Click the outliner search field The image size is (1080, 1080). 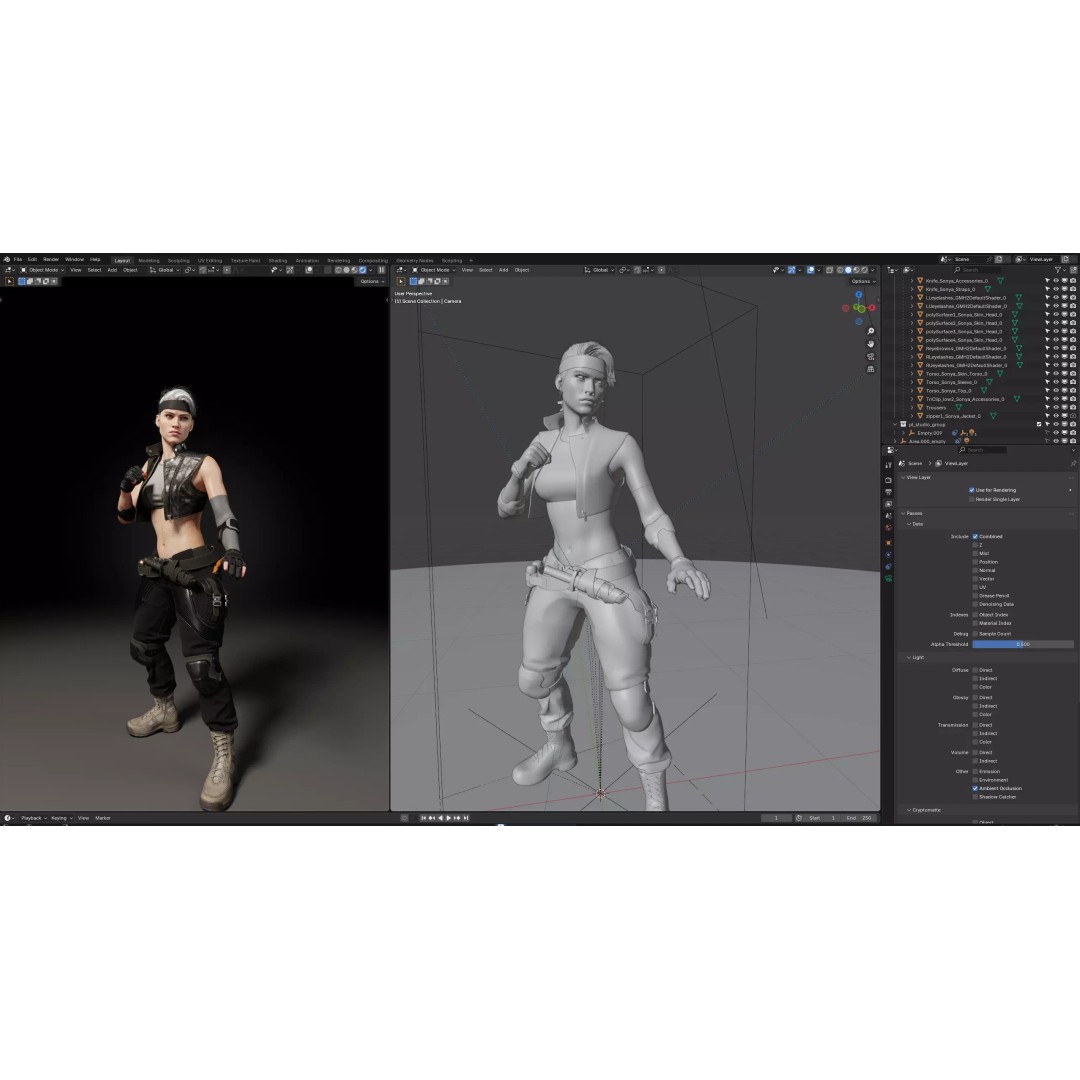pos(978,270)
